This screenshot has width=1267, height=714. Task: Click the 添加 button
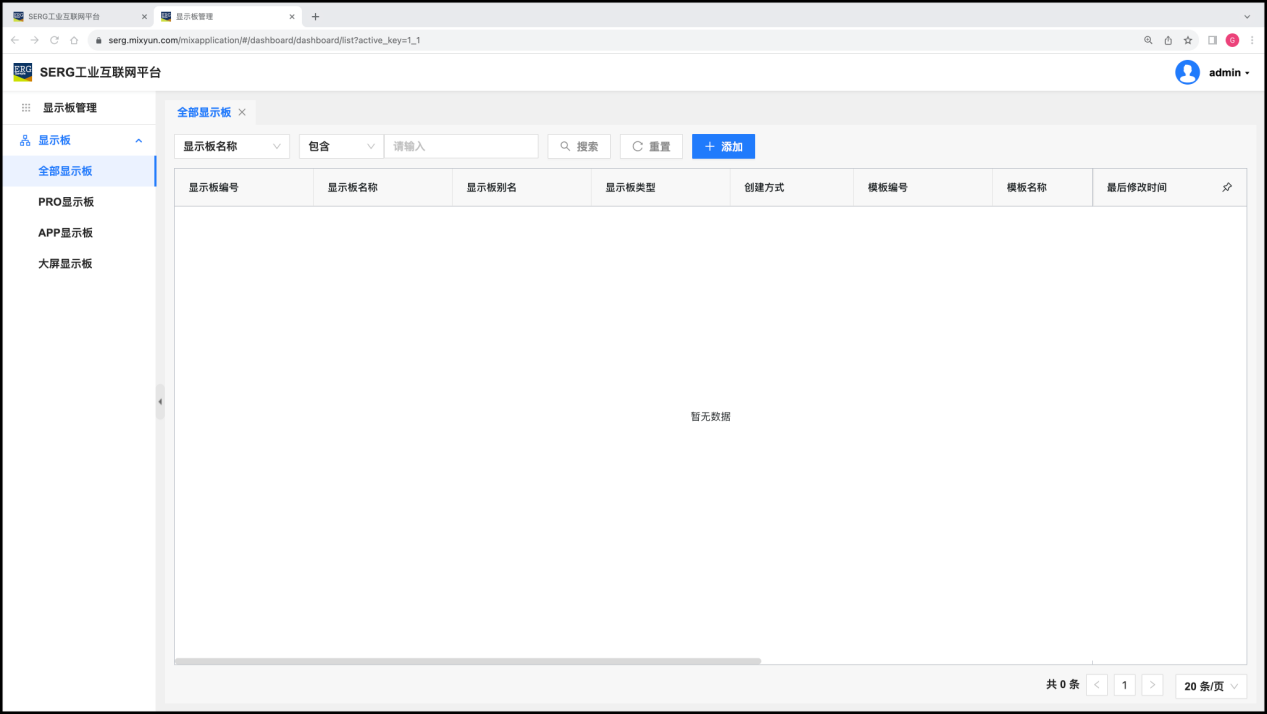point(723,146)
